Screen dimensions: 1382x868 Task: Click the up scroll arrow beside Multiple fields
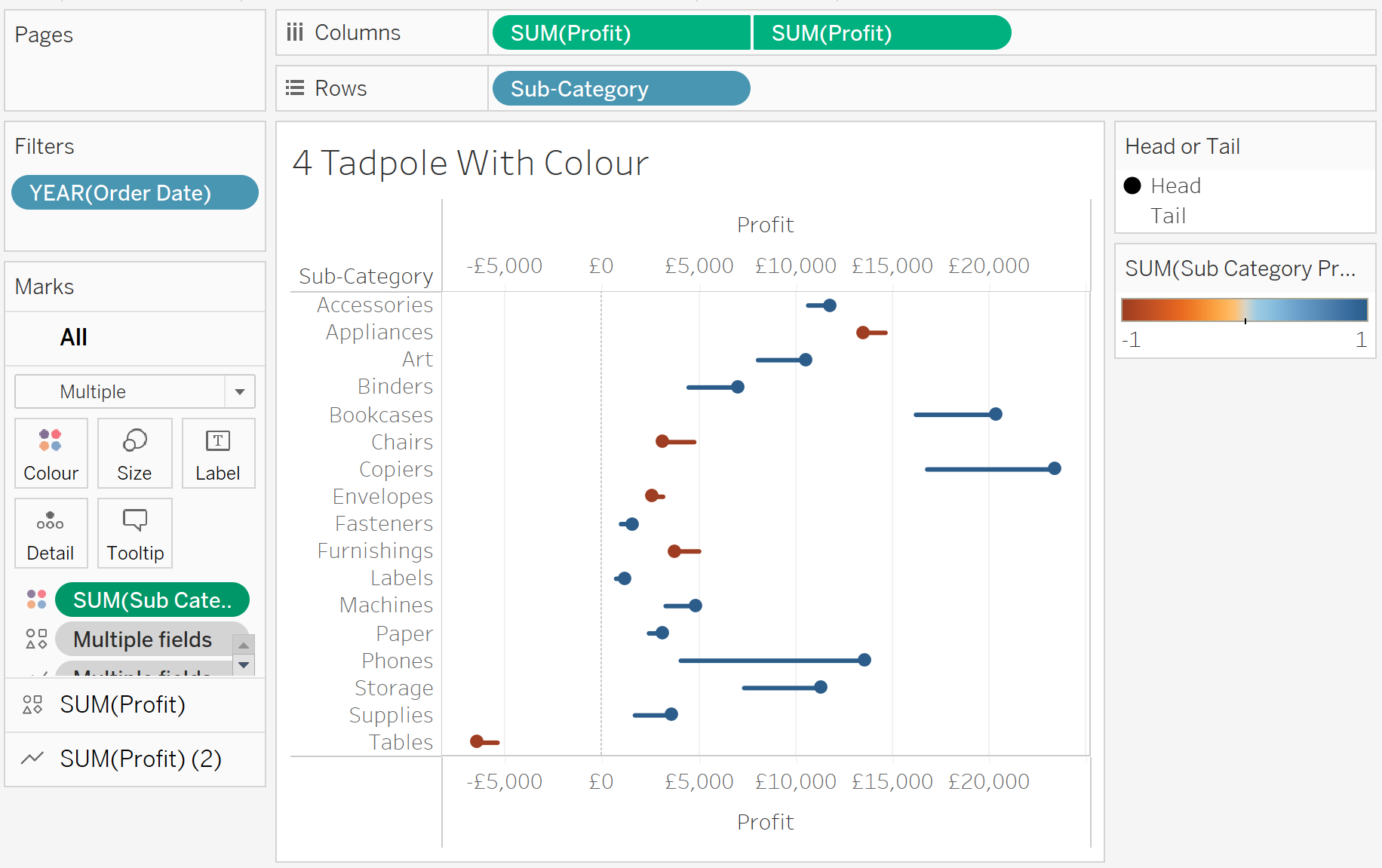point(243,646)
